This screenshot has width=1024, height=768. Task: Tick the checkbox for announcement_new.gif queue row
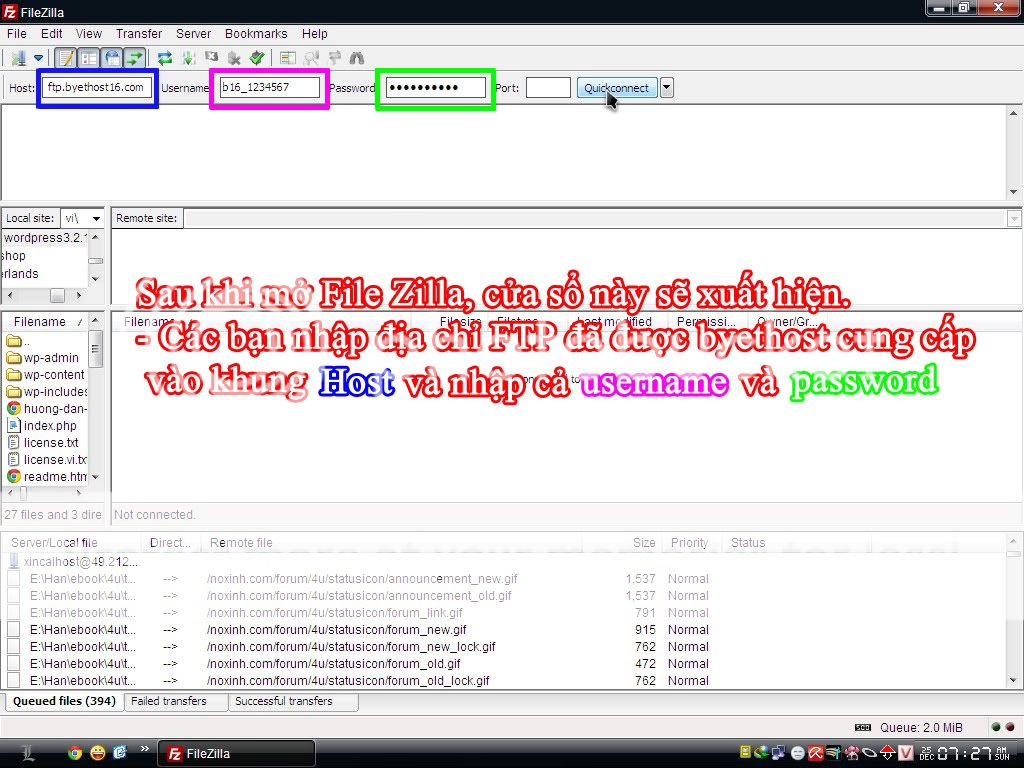(14, 579)
